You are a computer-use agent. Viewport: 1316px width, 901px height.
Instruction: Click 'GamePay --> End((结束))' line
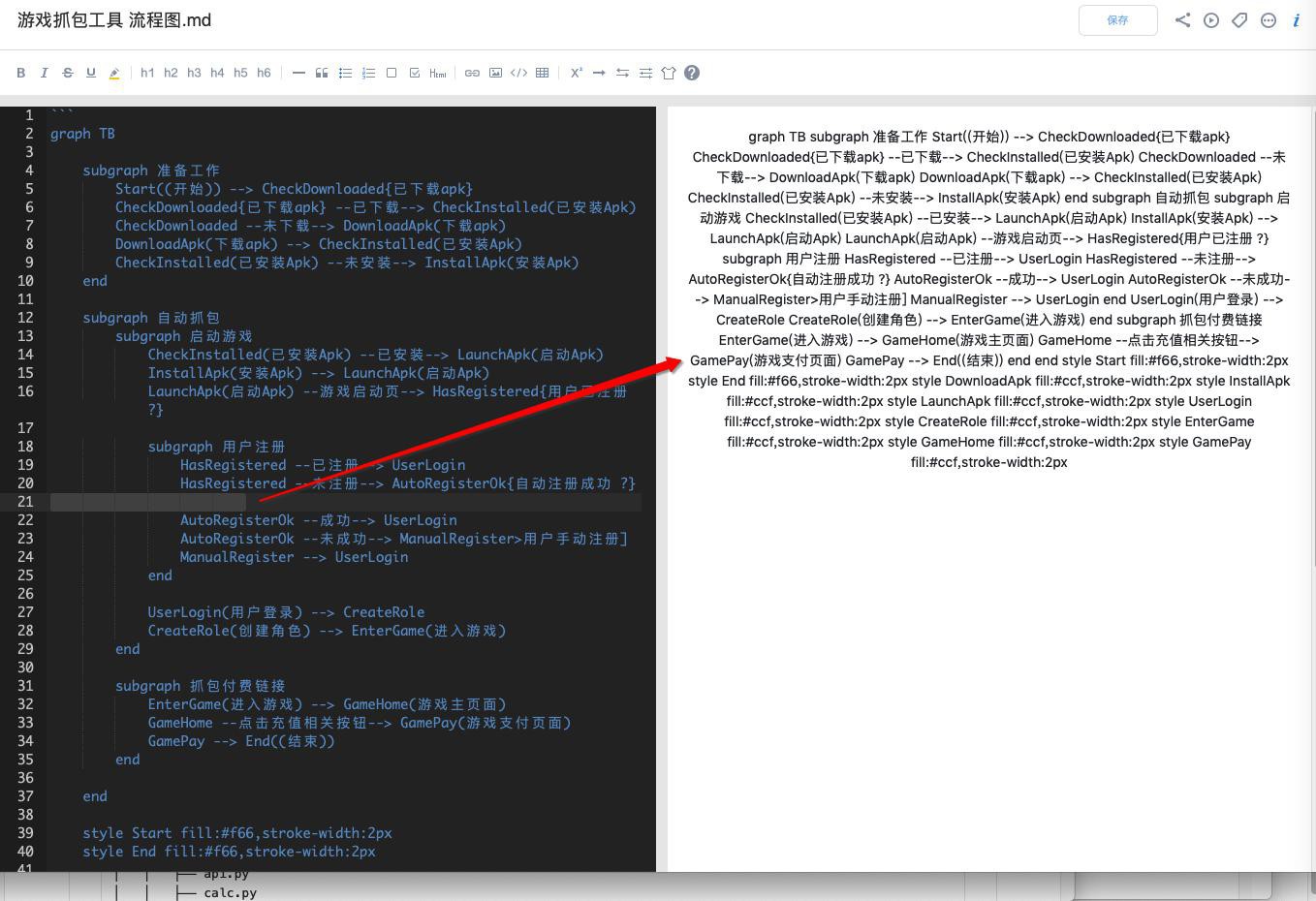pyautogui.click(x=241, y=741)
